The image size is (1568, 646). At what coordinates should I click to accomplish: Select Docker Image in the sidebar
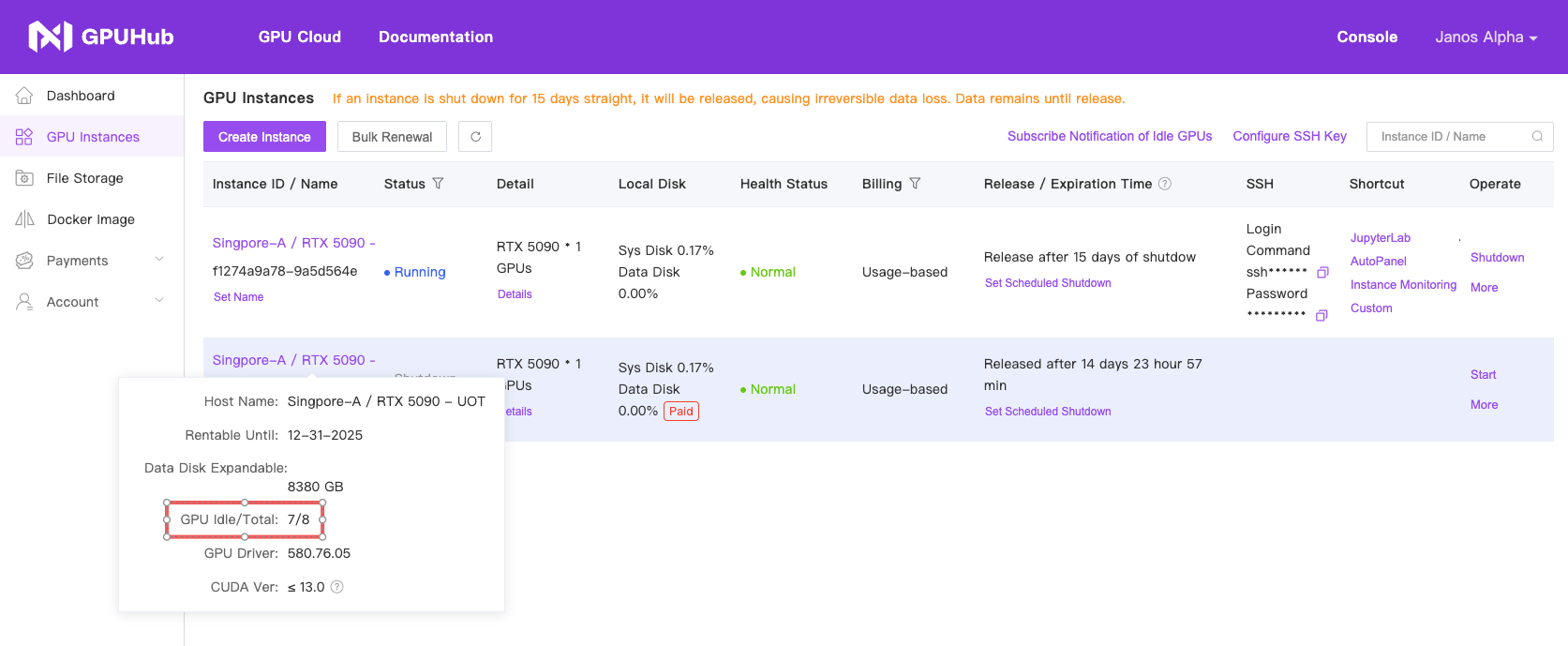coord(92,219)
